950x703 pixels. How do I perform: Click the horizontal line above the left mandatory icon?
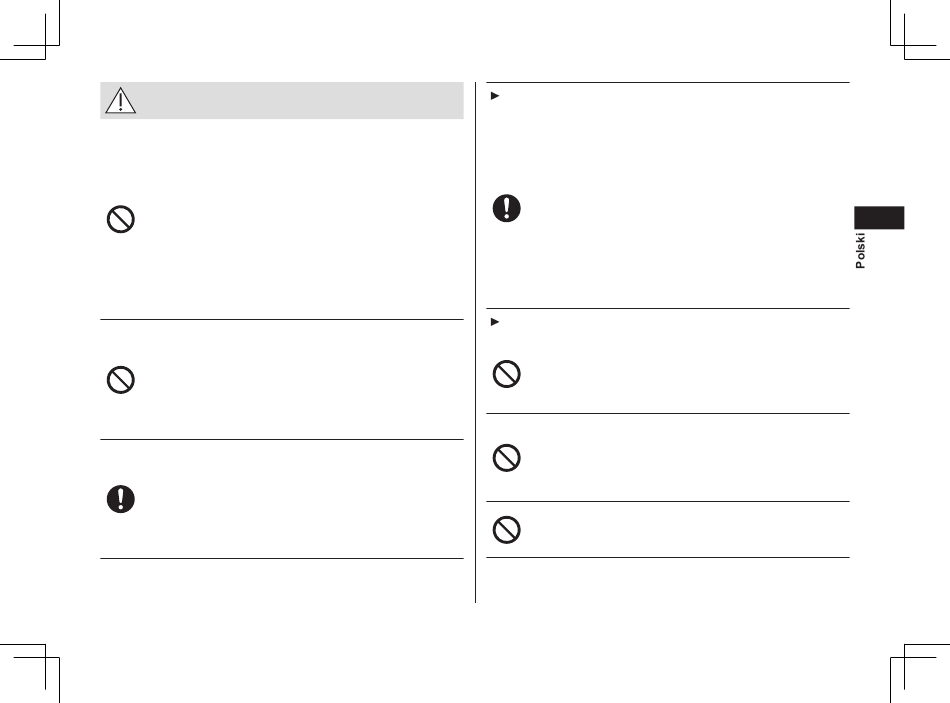282,439
